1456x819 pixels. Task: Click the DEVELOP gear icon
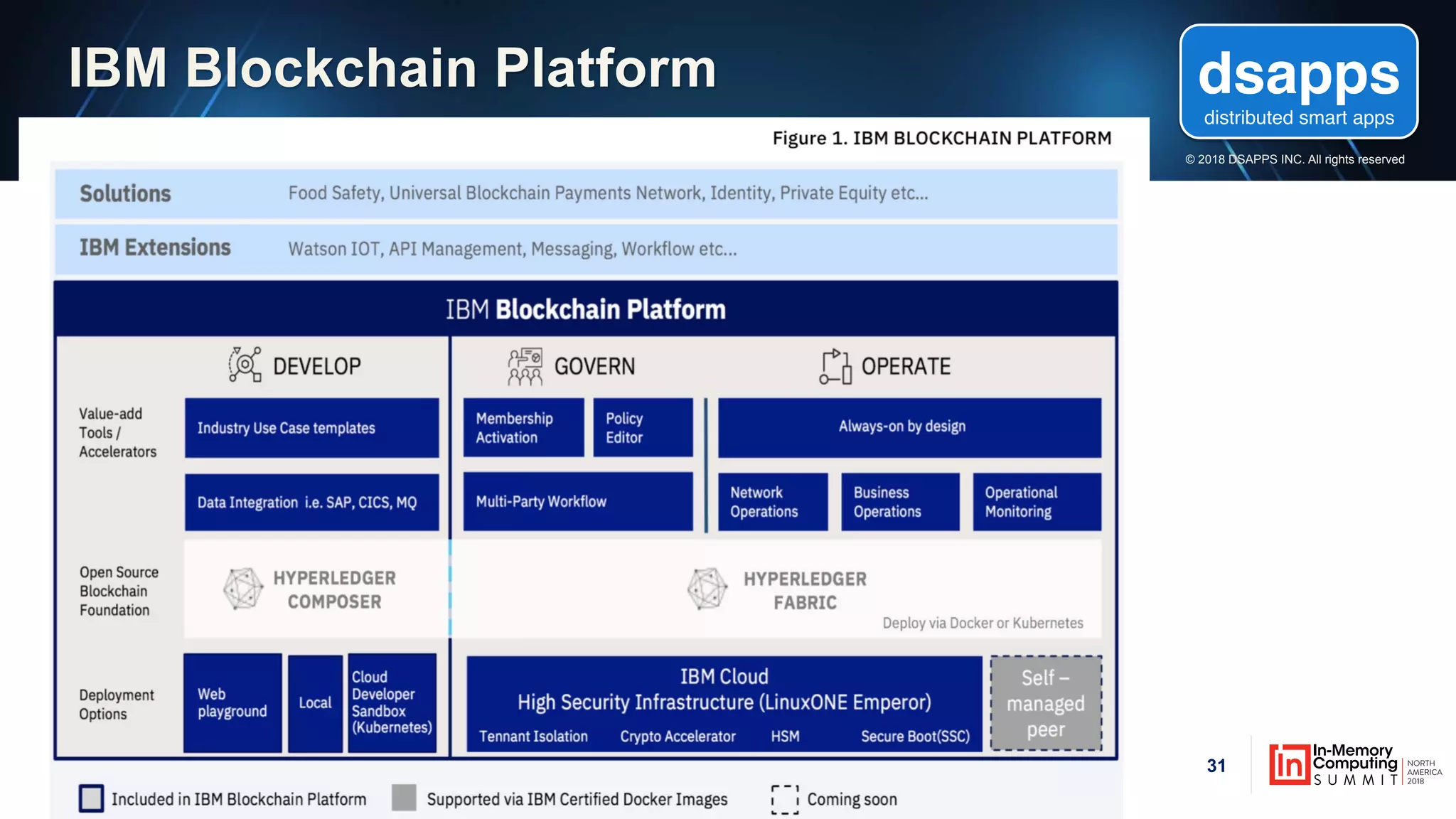click(x=245, y=365)
